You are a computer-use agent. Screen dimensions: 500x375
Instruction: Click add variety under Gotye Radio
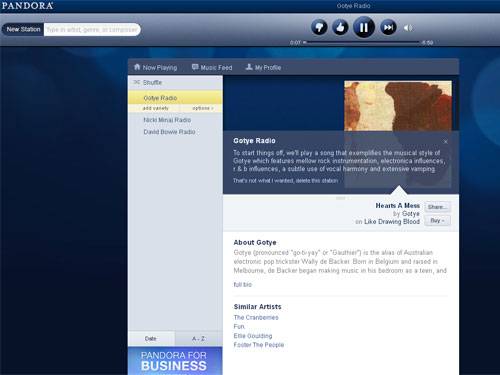(156, 108)
